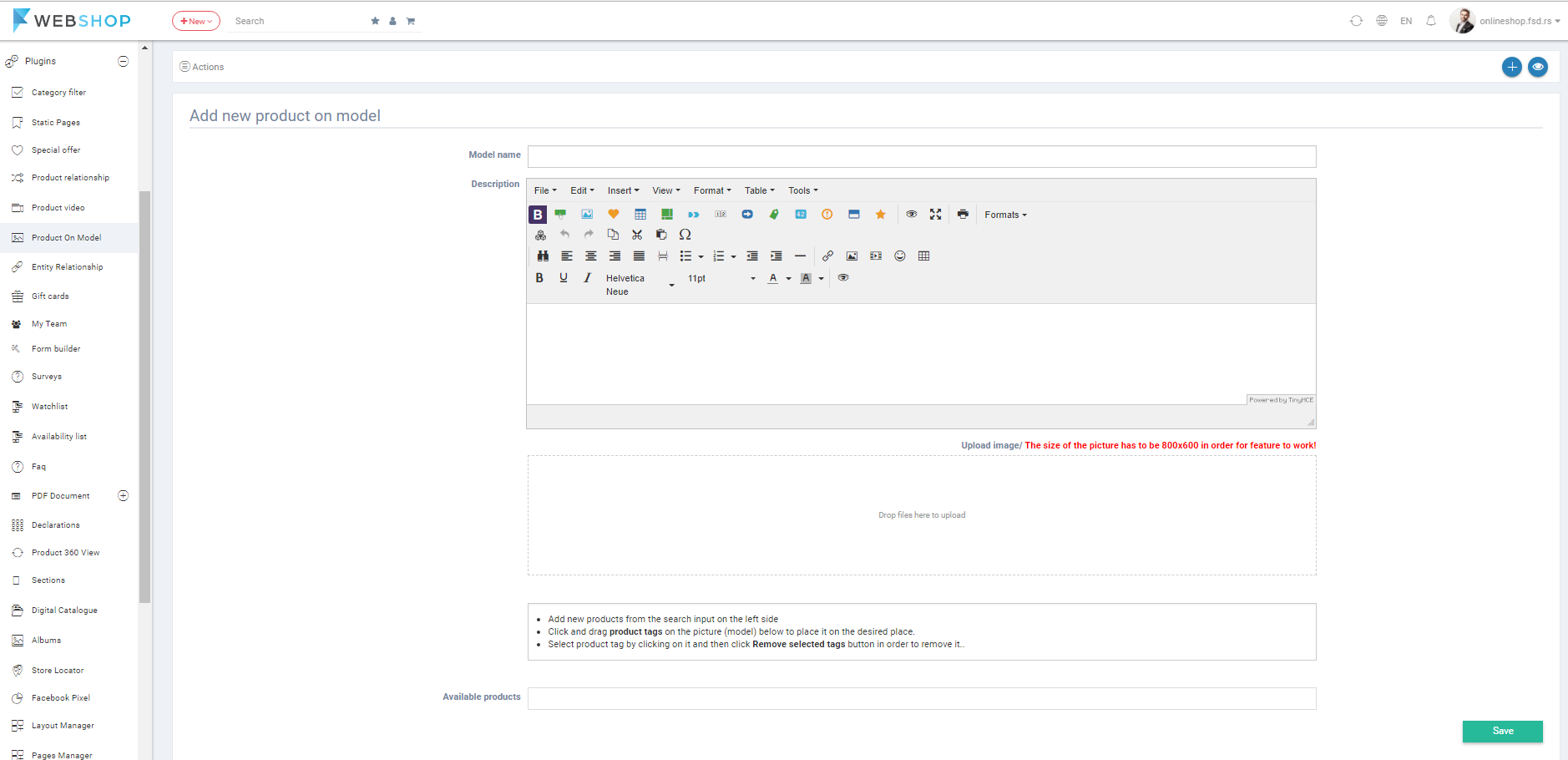The height and width of the screenshot is (760, 1568).
Task: Open the Formats dropdown
Action: coord(1005,215)
